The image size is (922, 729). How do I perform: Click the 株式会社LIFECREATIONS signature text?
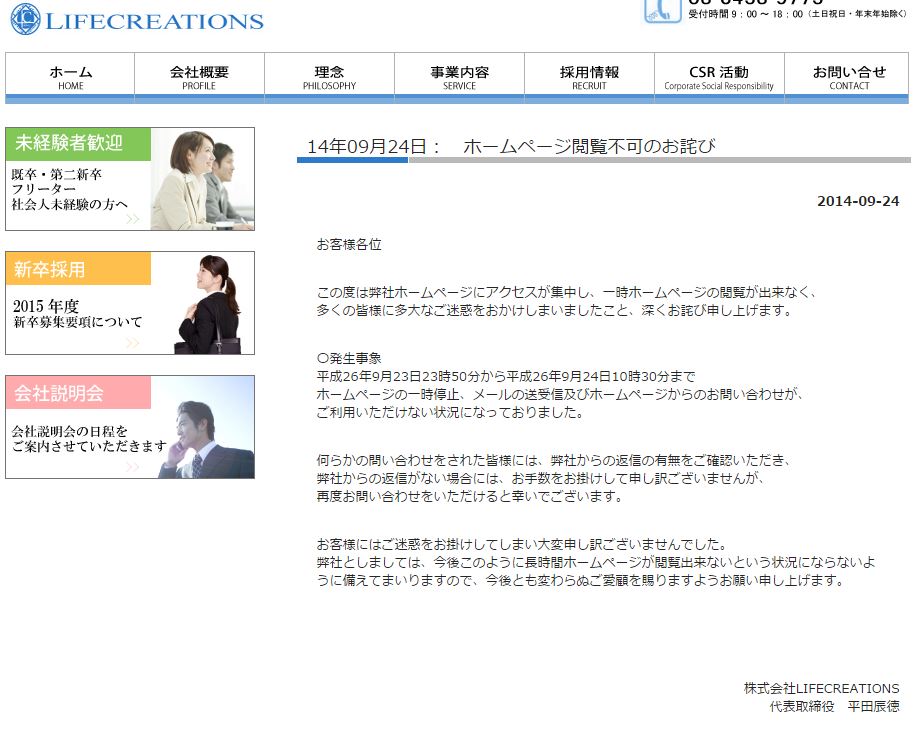point(821,688)
